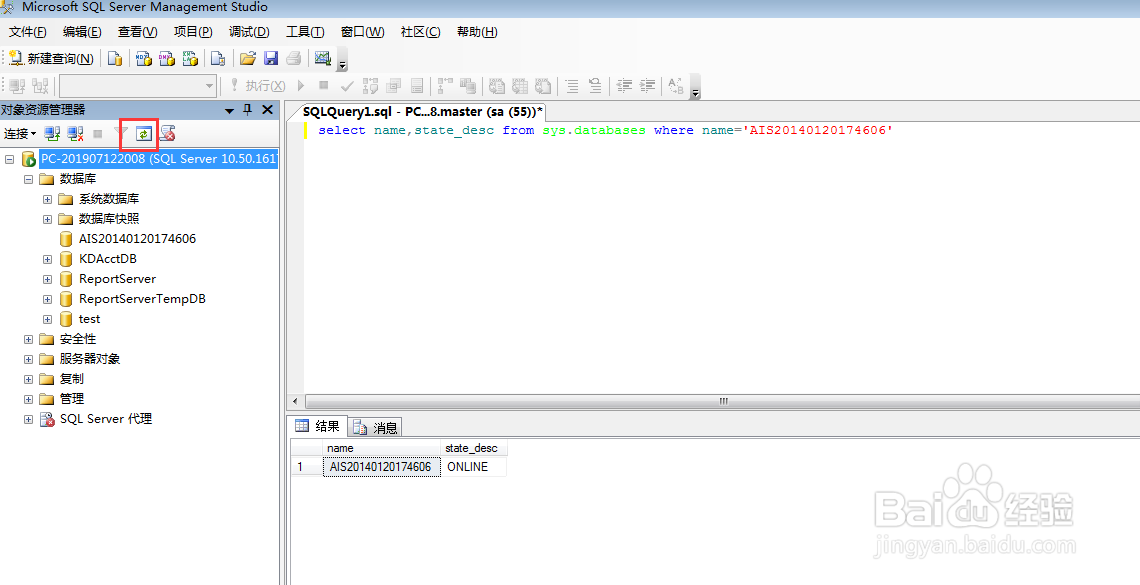The height and width of the screenshot is (585, 1140).
Task: Open an Analysis Services XMLA query
Action: point(190,59)
